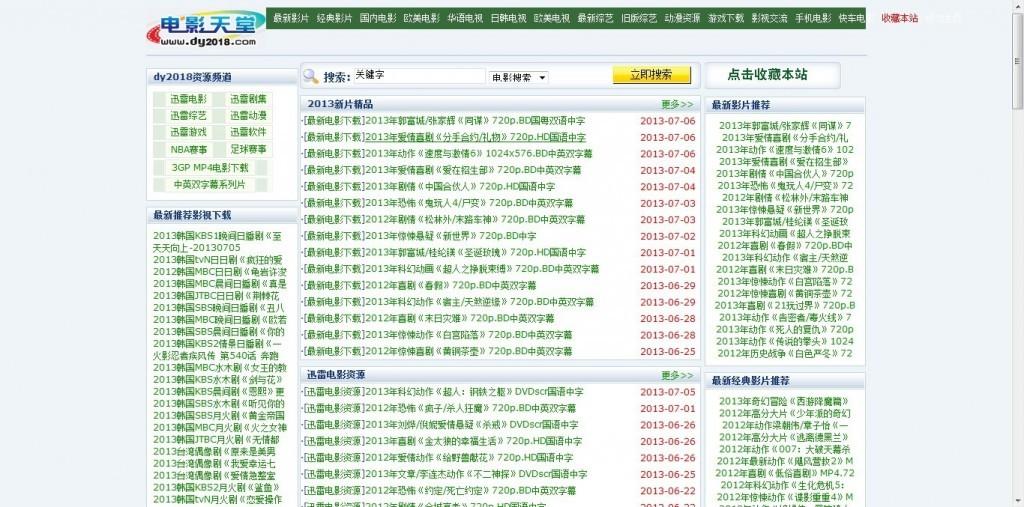
Task: Click the scrollbar up arrow
Action: 1017,6
